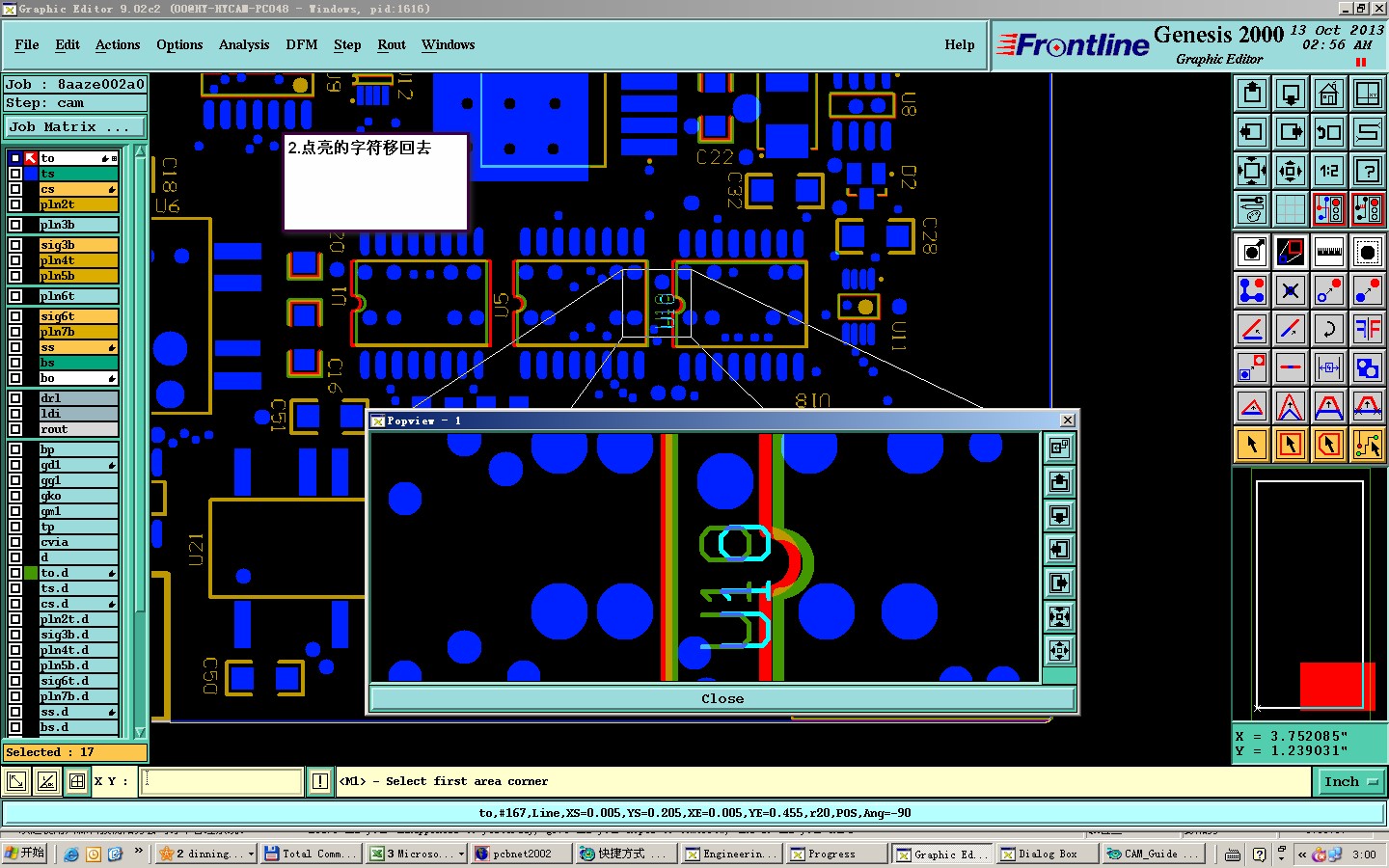Switch to Total Comm taskbar item

[311, 854]
